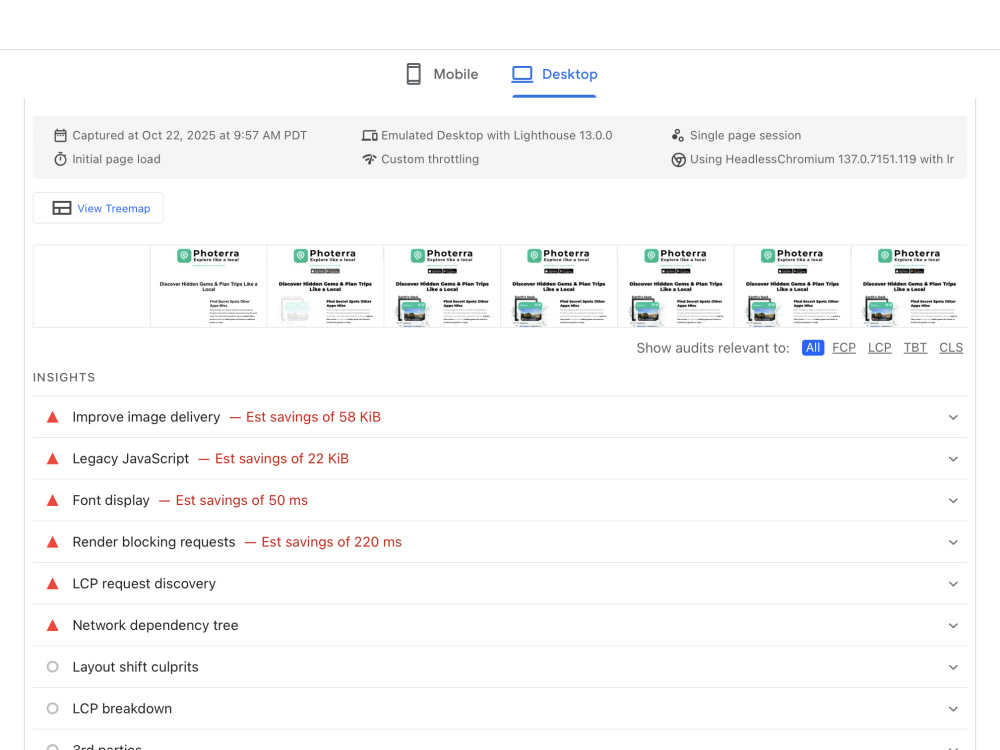Click the Single page session text
1000x750 pixels.
pyautogui.click(x=745, y=135)
